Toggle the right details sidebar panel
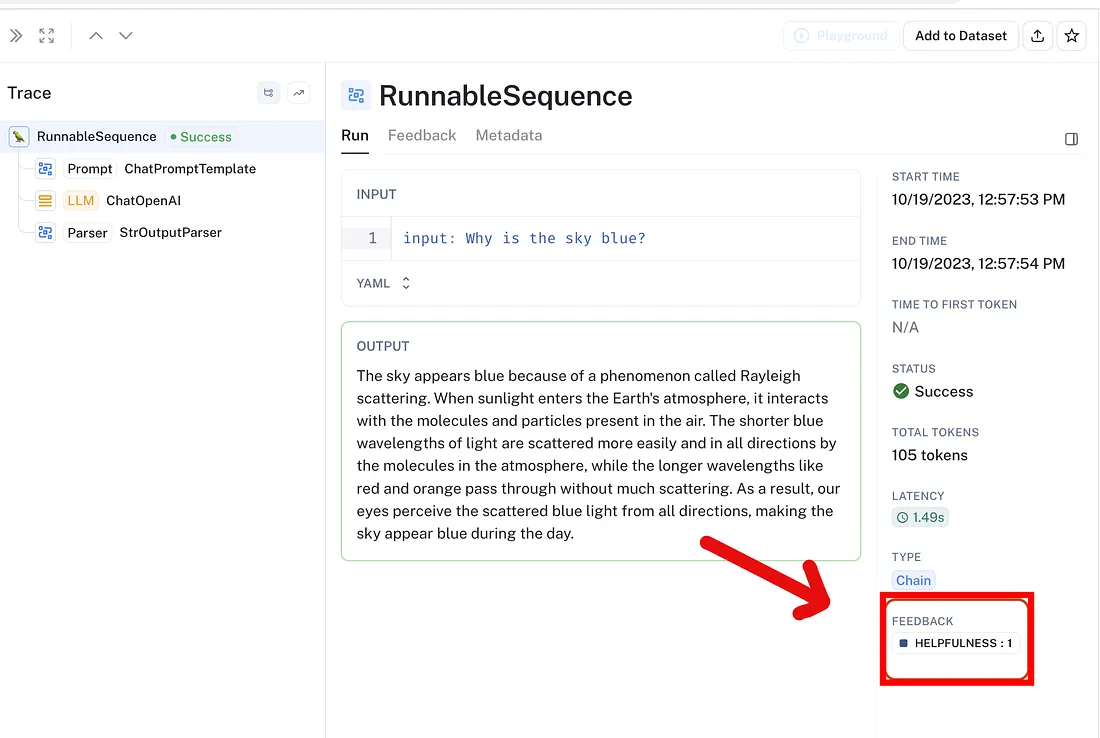Viewport: 1100px width, 738px height. click(1071, 139)
